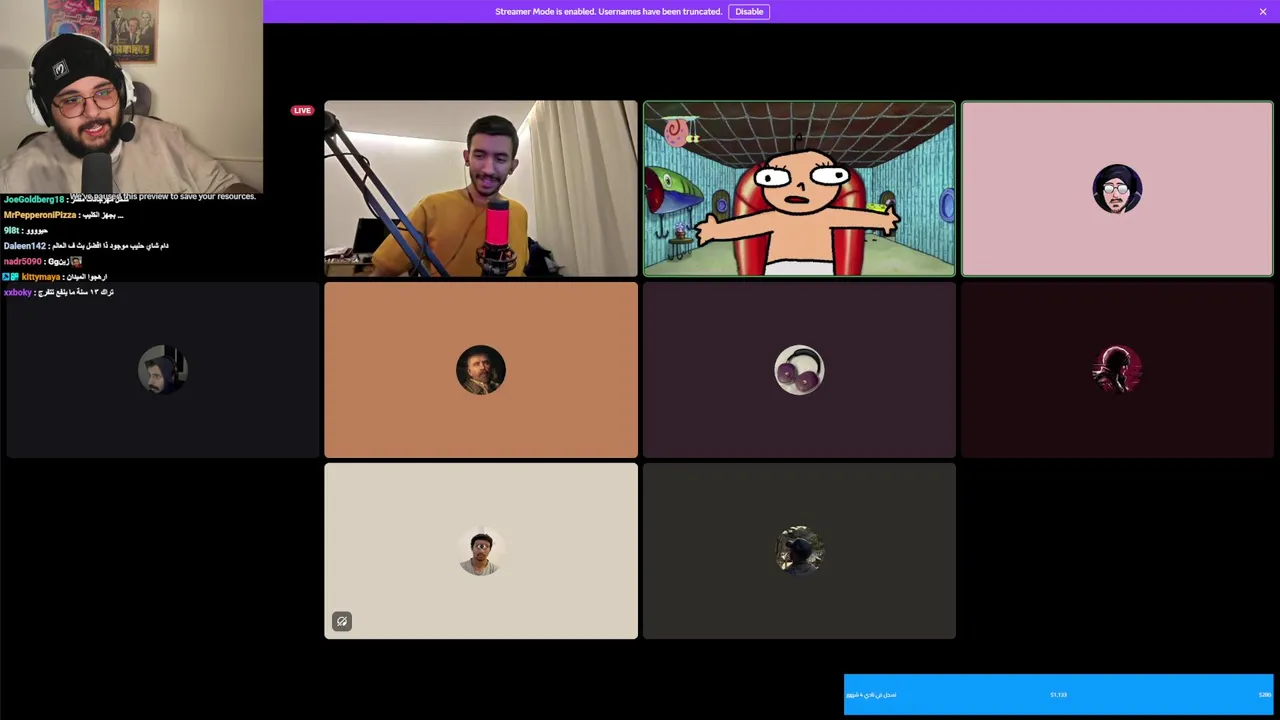Click the $1,133 value on blue bar
Image resolution: width=1280 pixels, height=720 pixels.
click(x=1058, y=694)
